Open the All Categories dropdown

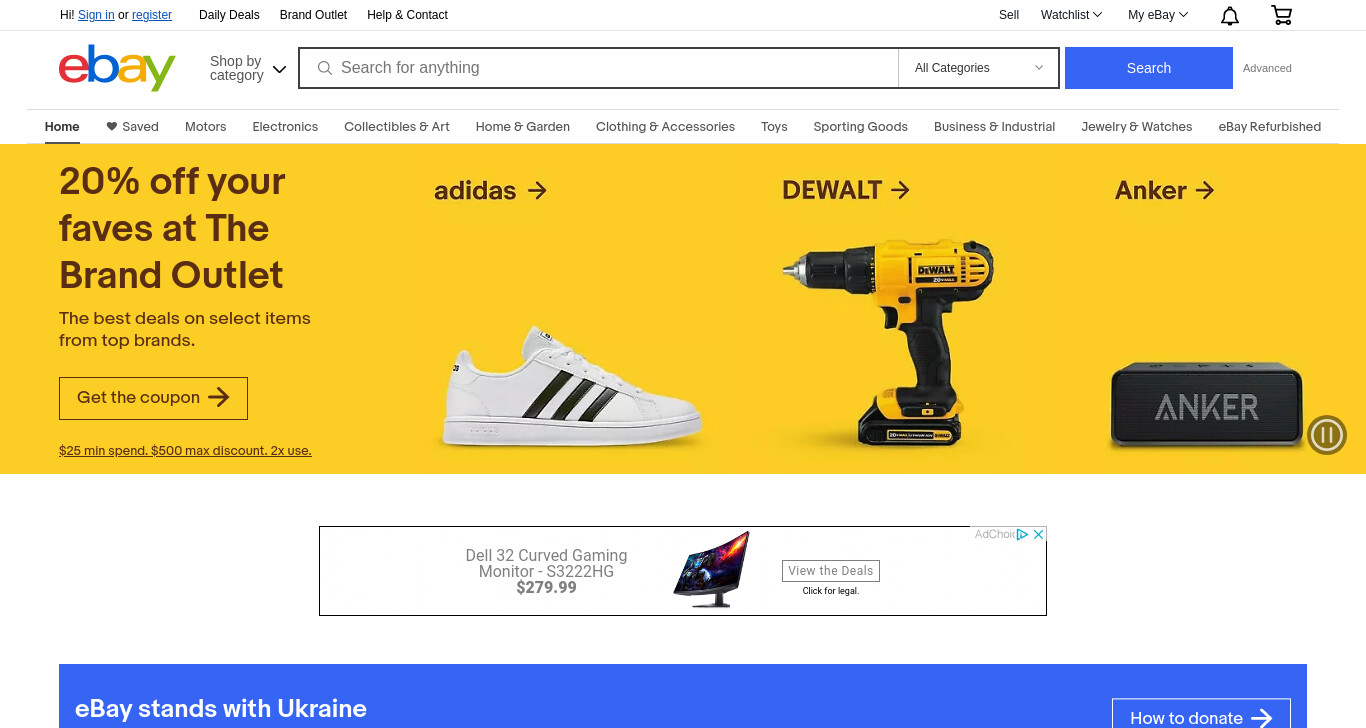(978, 68)
